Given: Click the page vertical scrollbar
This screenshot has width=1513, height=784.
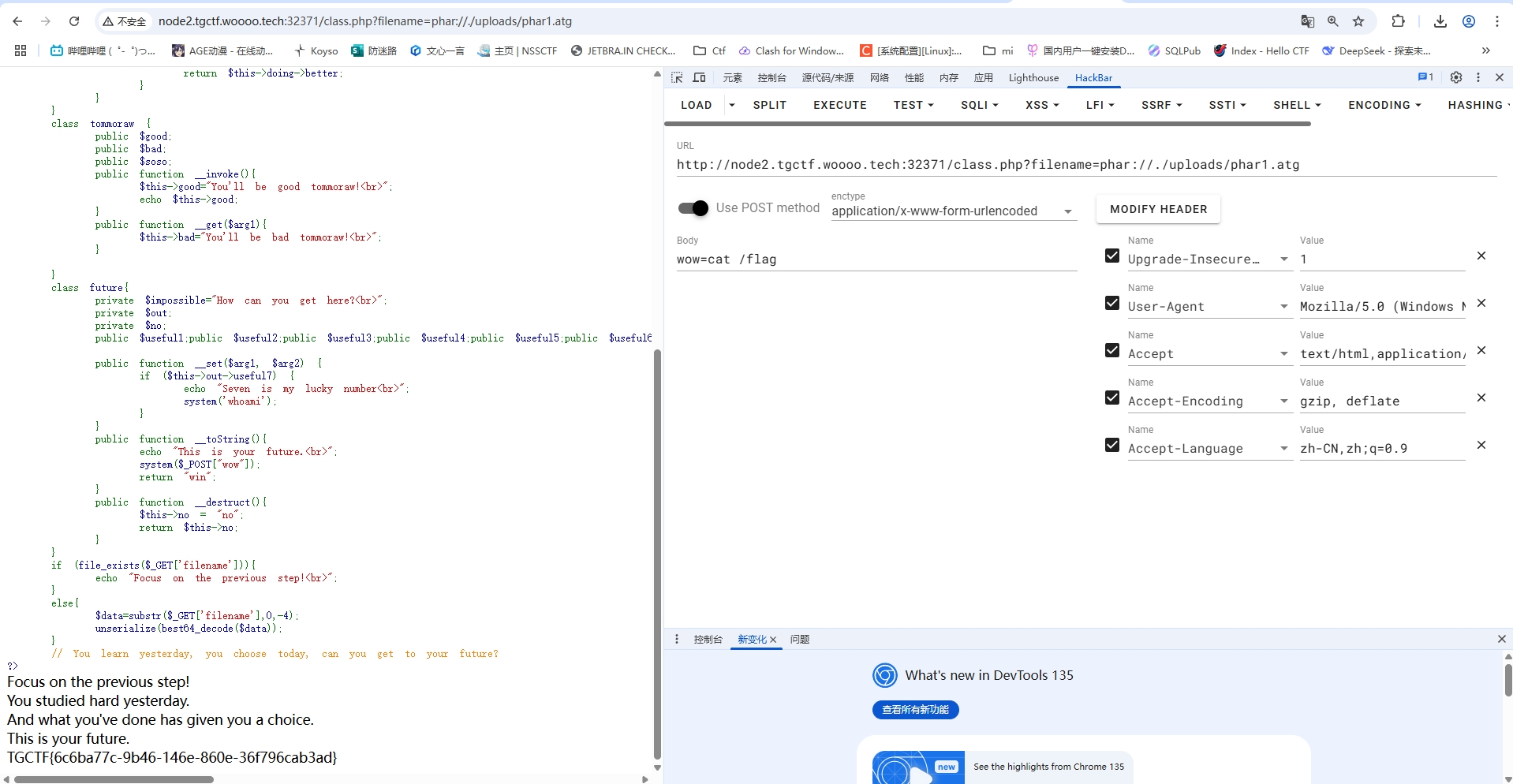Looking at the screenshot, I should pyautogui.click(x=657, y=554).
